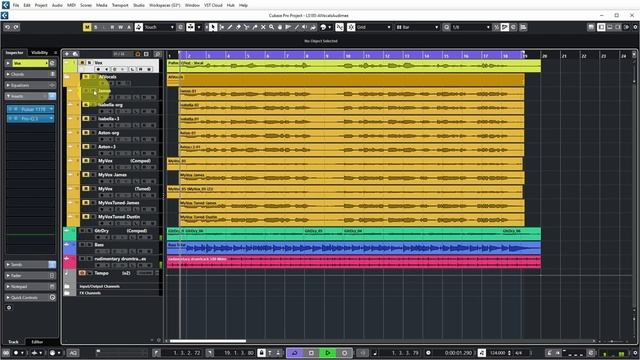Open the Bar grid type dropdown

(x=417, y=27)
